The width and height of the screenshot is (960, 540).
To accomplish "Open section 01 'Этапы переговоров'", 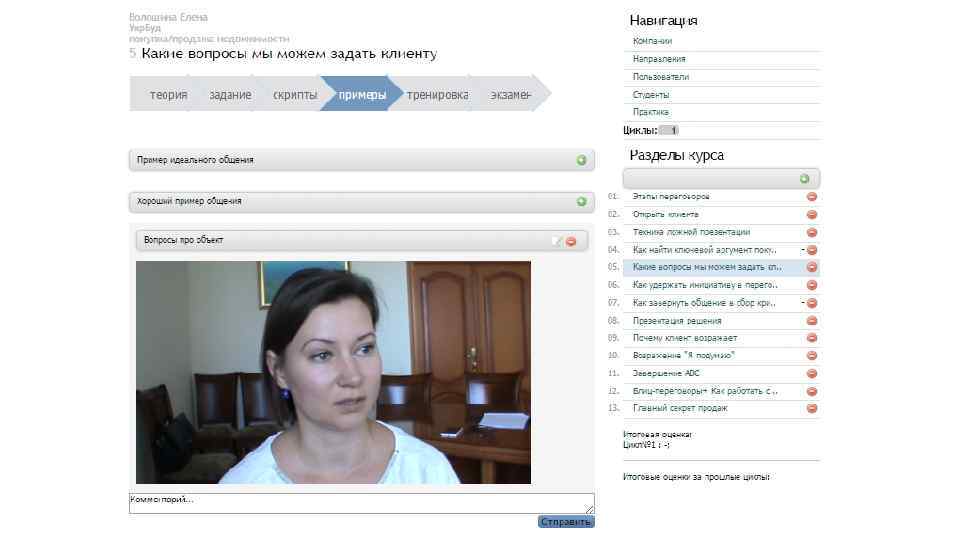I will tap(671, 197).
